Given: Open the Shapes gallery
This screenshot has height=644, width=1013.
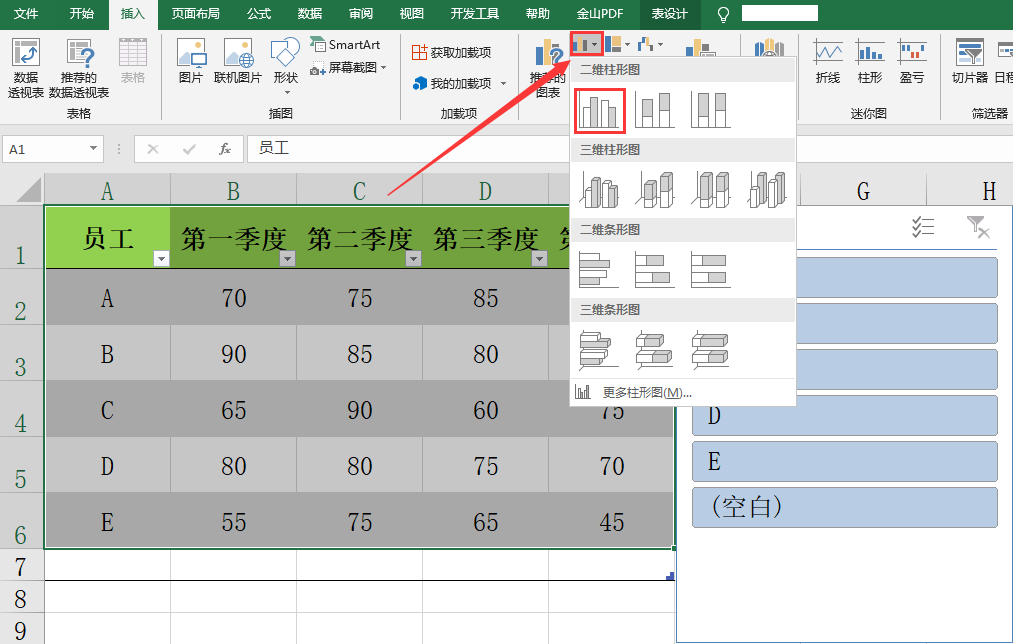Looking at the screenshot, I should point(286,65).
